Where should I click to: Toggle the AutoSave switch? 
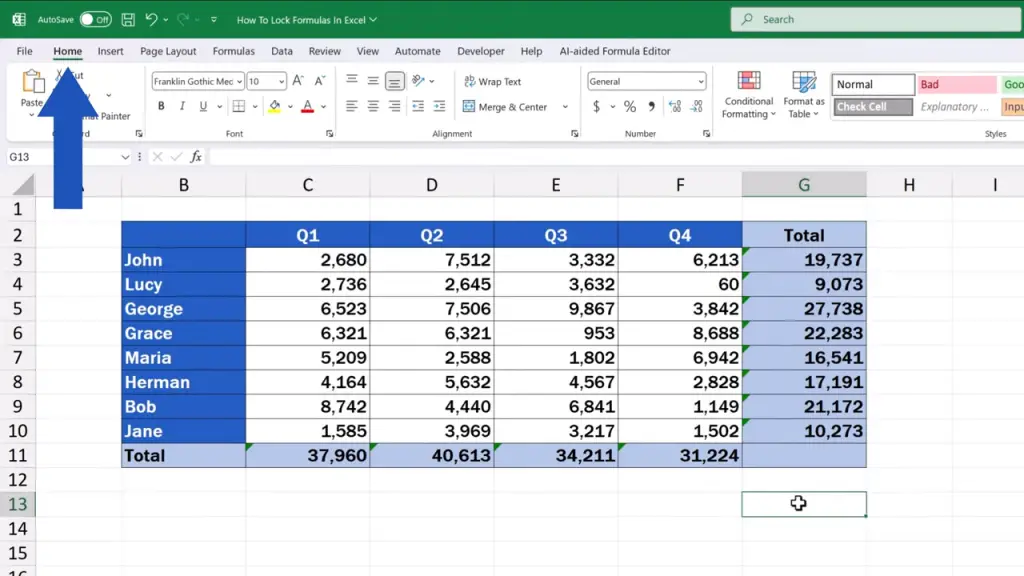(95, 19)
